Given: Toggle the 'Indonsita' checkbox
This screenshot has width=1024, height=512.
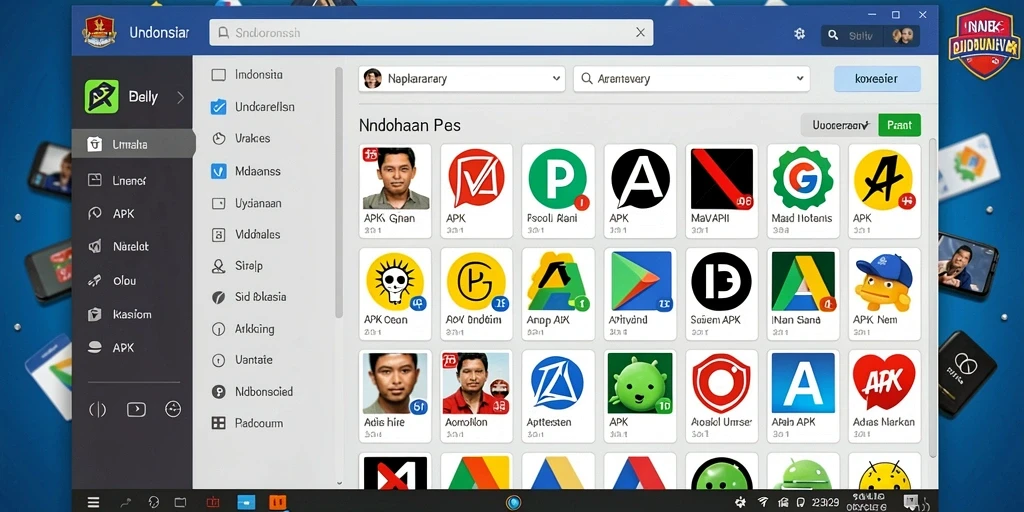Looking at the screenshot, I should point(219,75).
